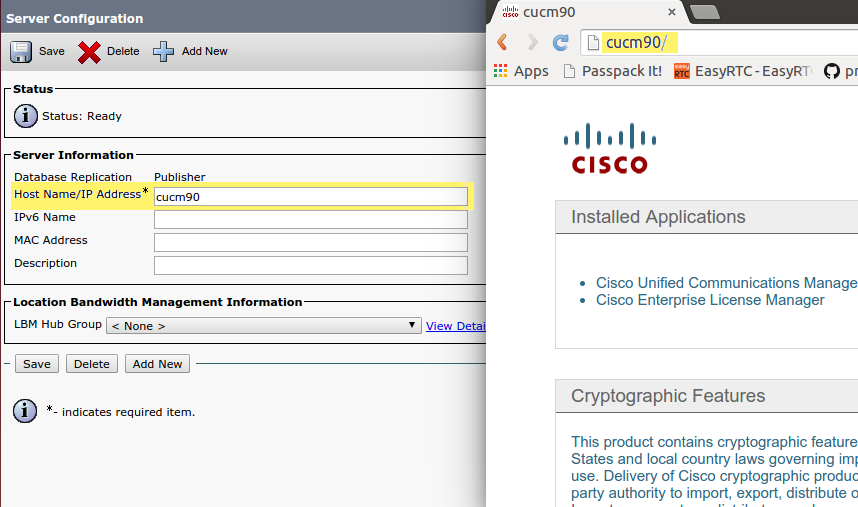Close the cucm90 browser tab
The width and height of the screenshot is (858, 507).
click(672, 11)
